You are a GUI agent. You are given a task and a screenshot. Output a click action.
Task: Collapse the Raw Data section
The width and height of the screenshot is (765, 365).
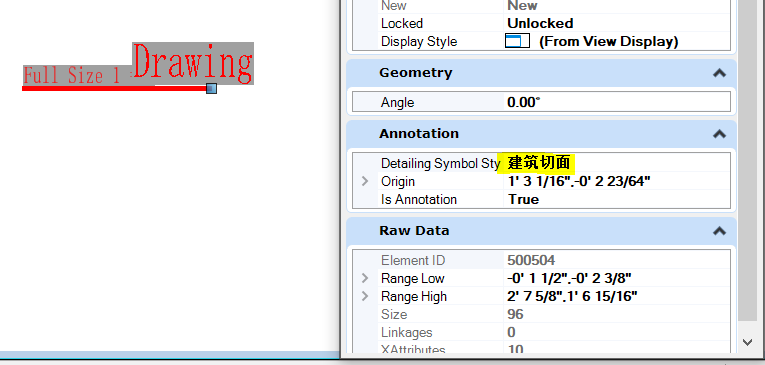[x=719, y=231]
